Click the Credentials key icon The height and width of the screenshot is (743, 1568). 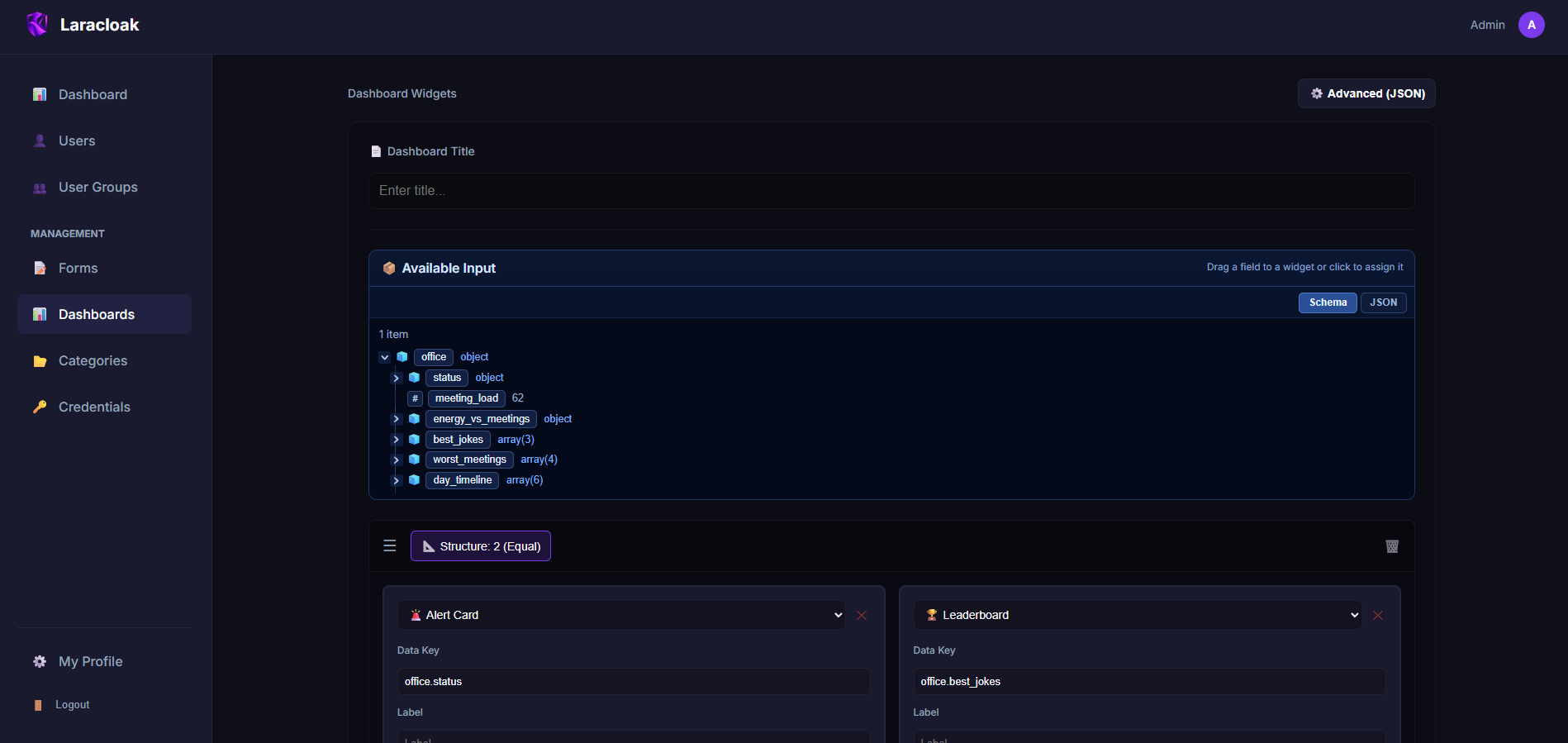[x=40, y=407]
